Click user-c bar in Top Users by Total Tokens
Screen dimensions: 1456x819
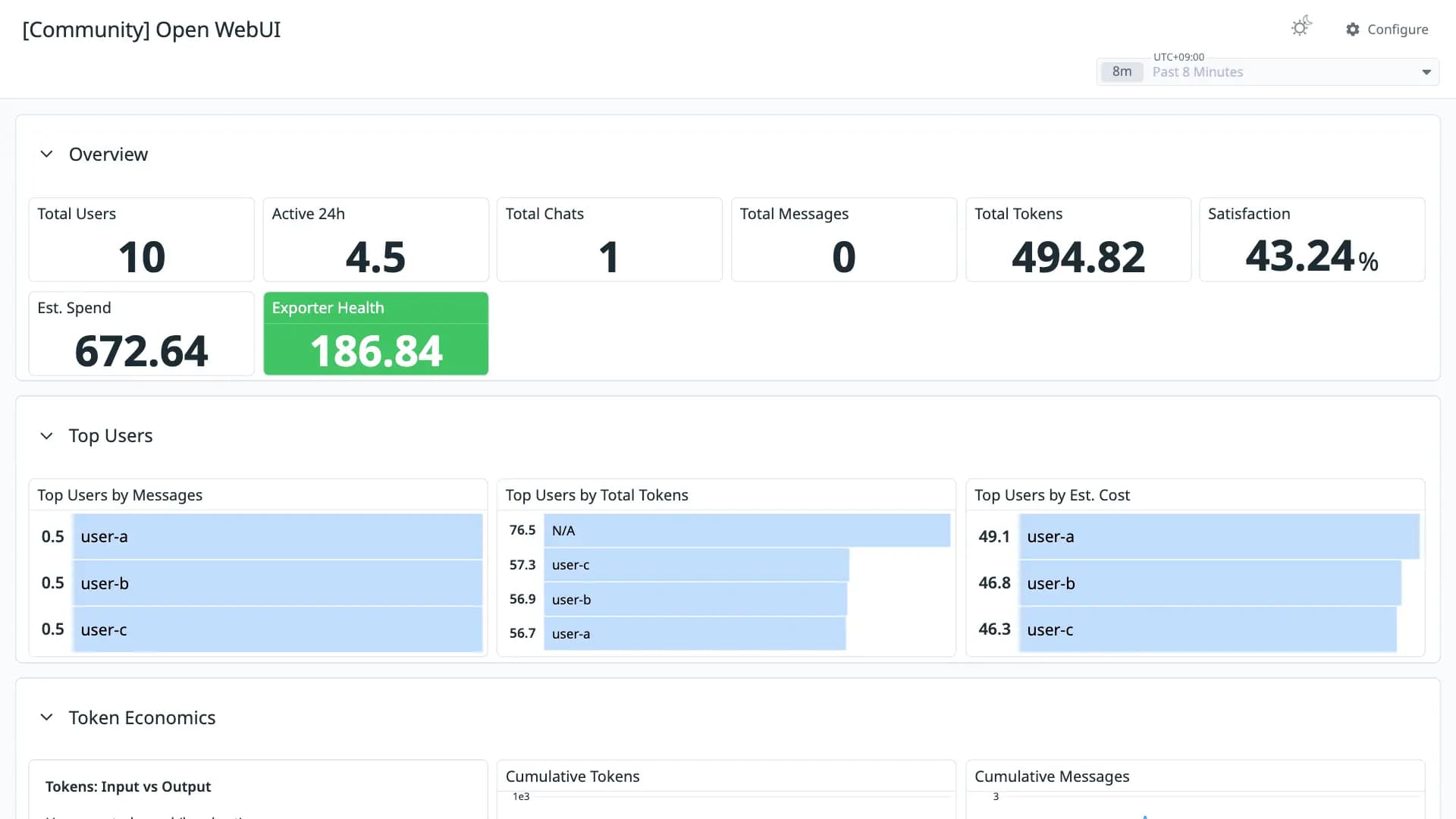[696, 565]
